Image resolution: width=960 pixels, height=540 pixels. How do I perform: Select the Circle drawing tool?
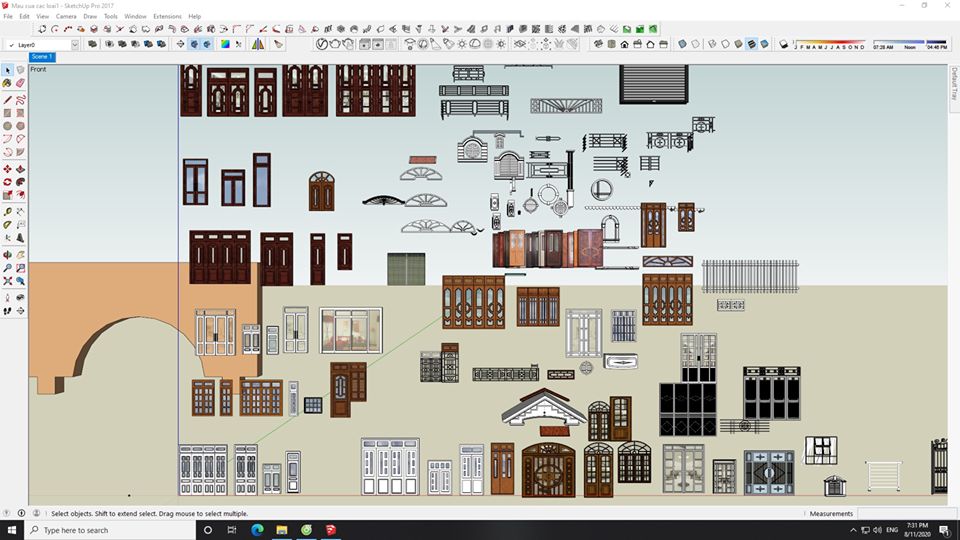coord(8,126)
